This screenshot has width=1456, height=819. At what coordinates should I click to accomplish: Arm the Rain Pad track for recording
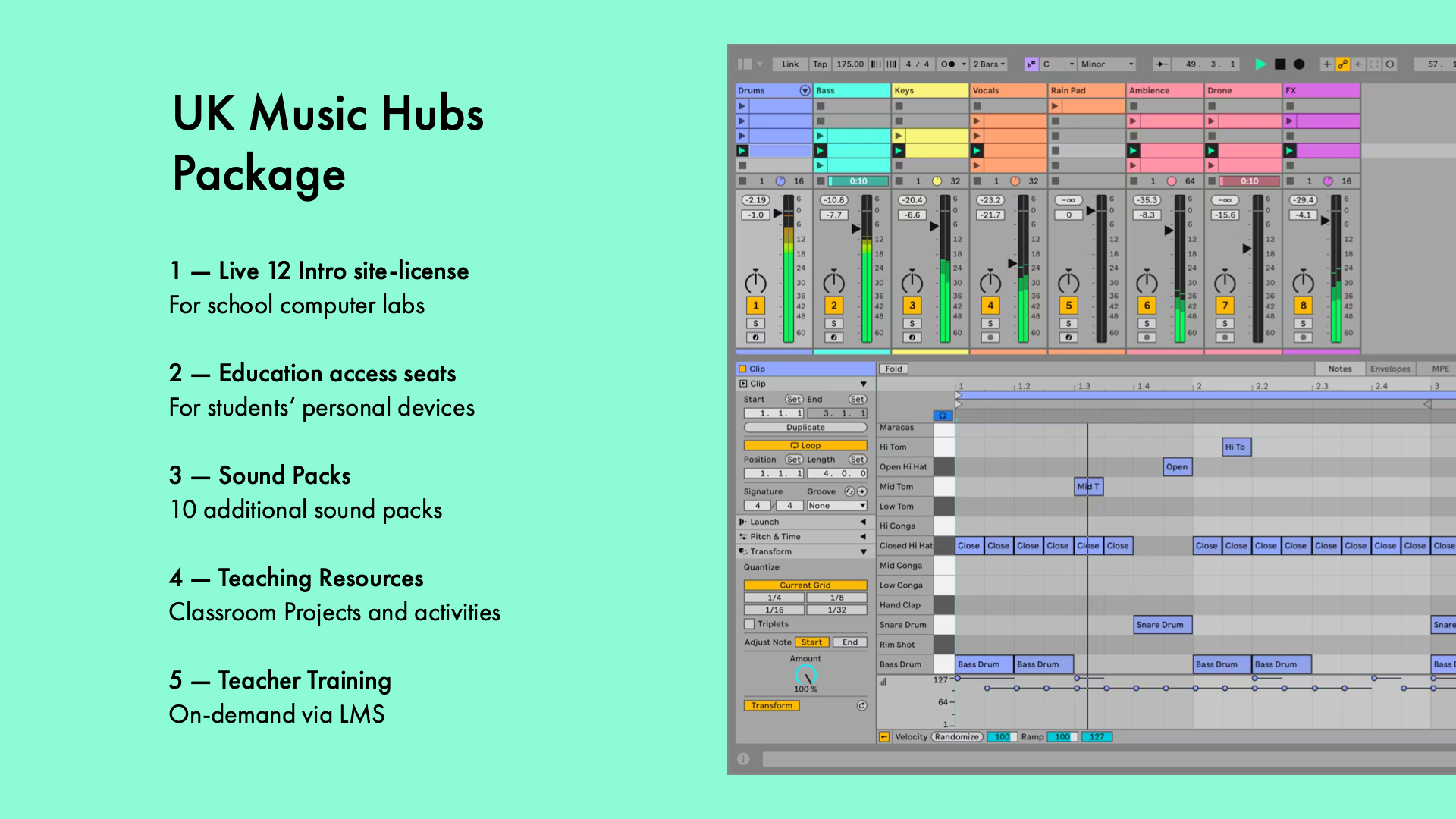pyautogui.click(x=1068, y=337)
